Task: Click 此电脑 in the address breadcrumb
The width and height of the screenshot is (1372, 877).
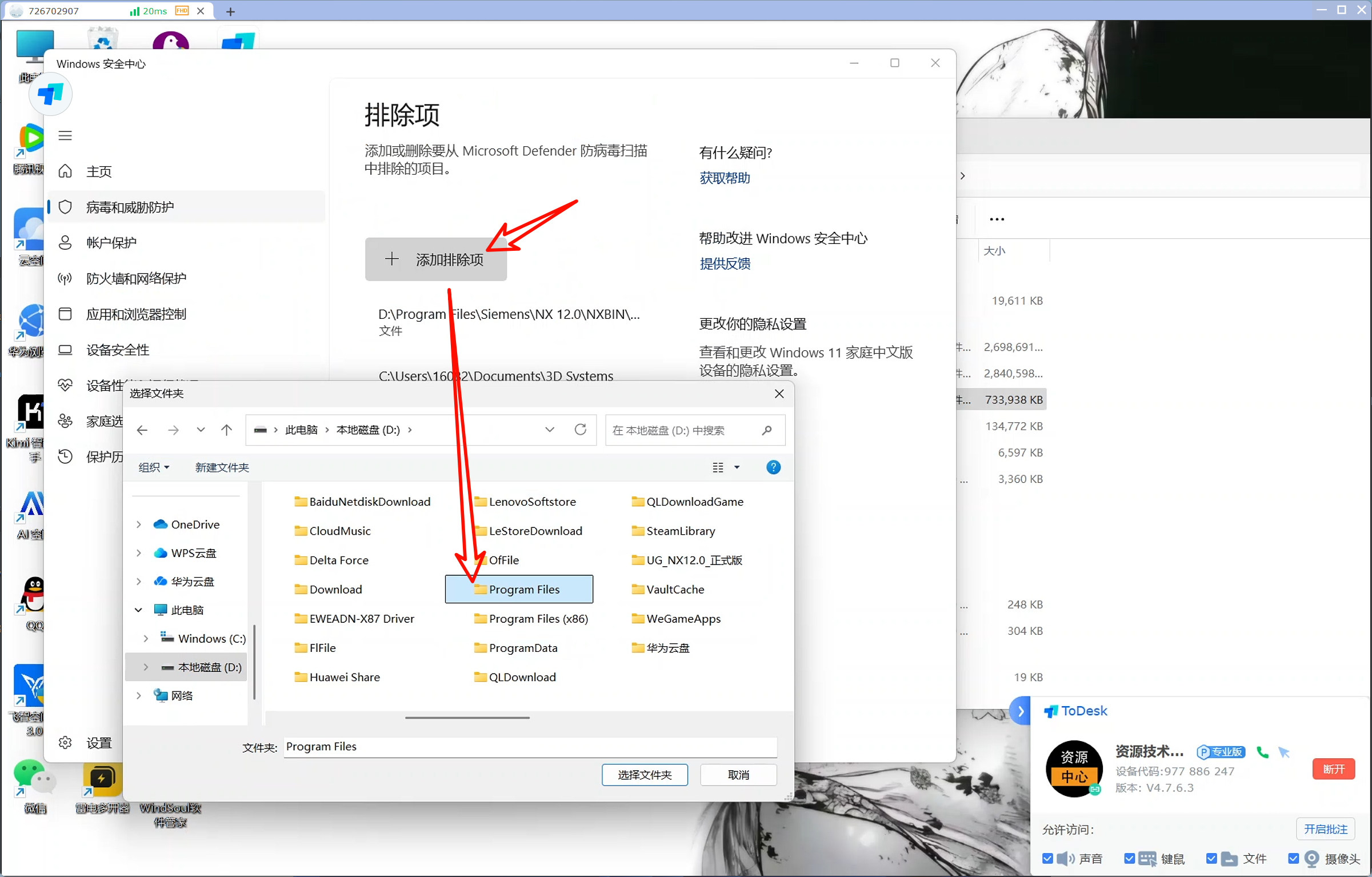Action: [x=301, y=430]
